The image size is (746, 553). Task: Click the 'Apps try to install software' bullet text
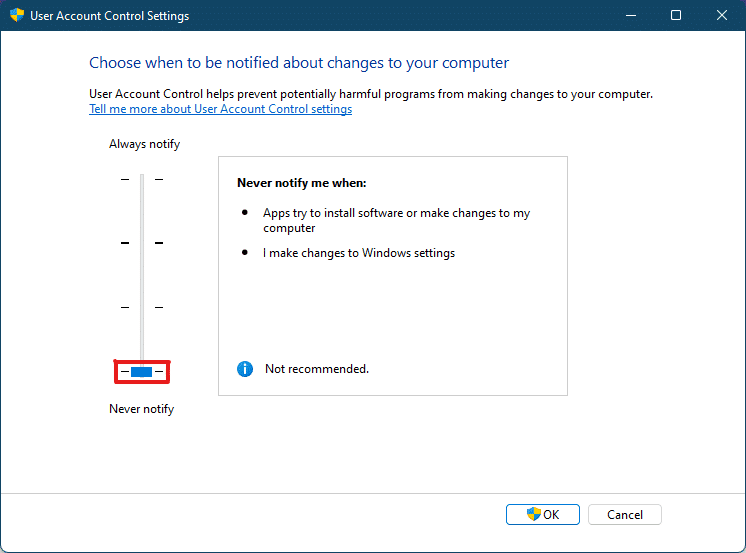point(396,220)
